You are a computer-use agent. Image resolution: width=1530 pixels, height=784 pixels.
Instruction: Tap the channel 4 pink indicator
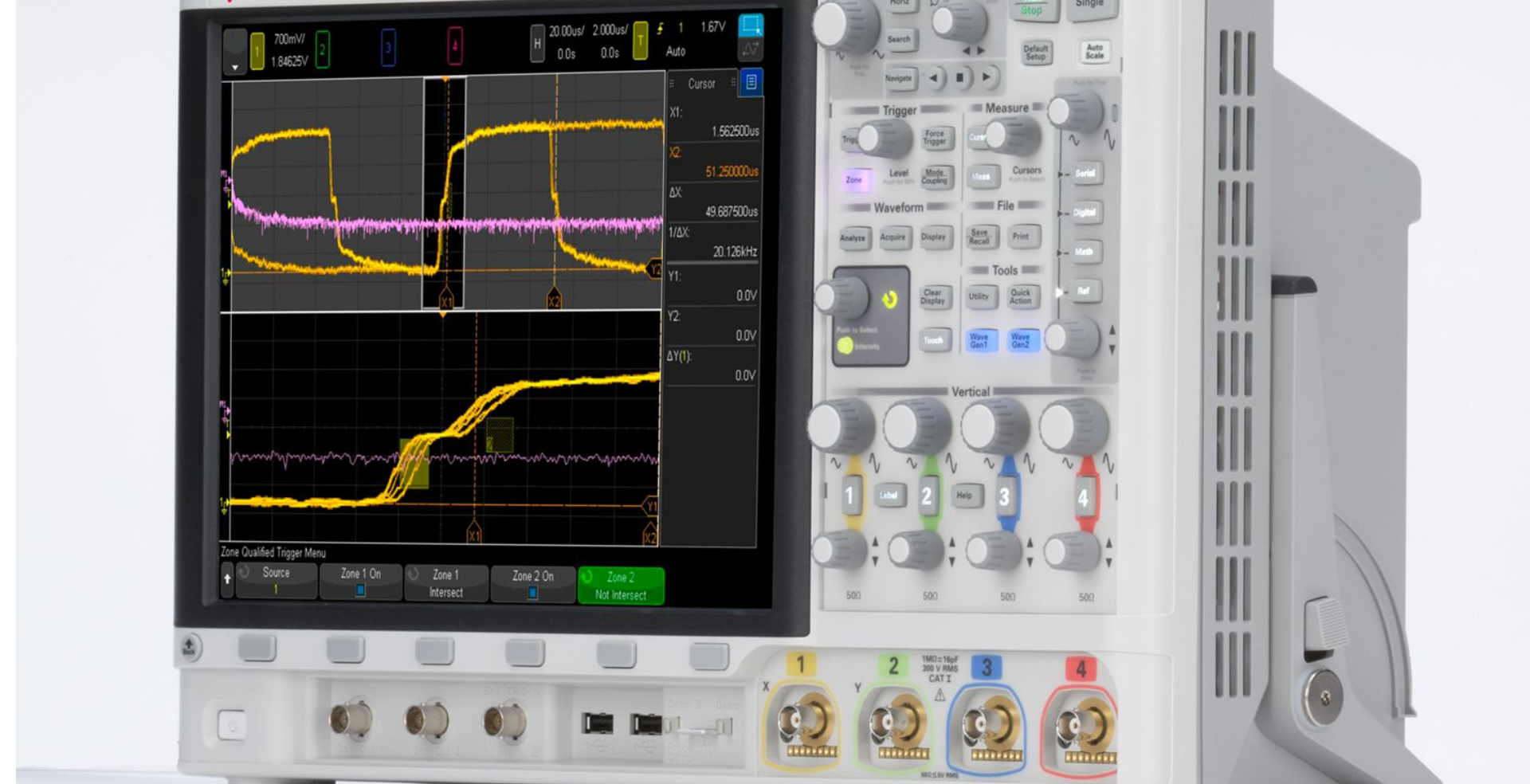click(x=454, y=47)
